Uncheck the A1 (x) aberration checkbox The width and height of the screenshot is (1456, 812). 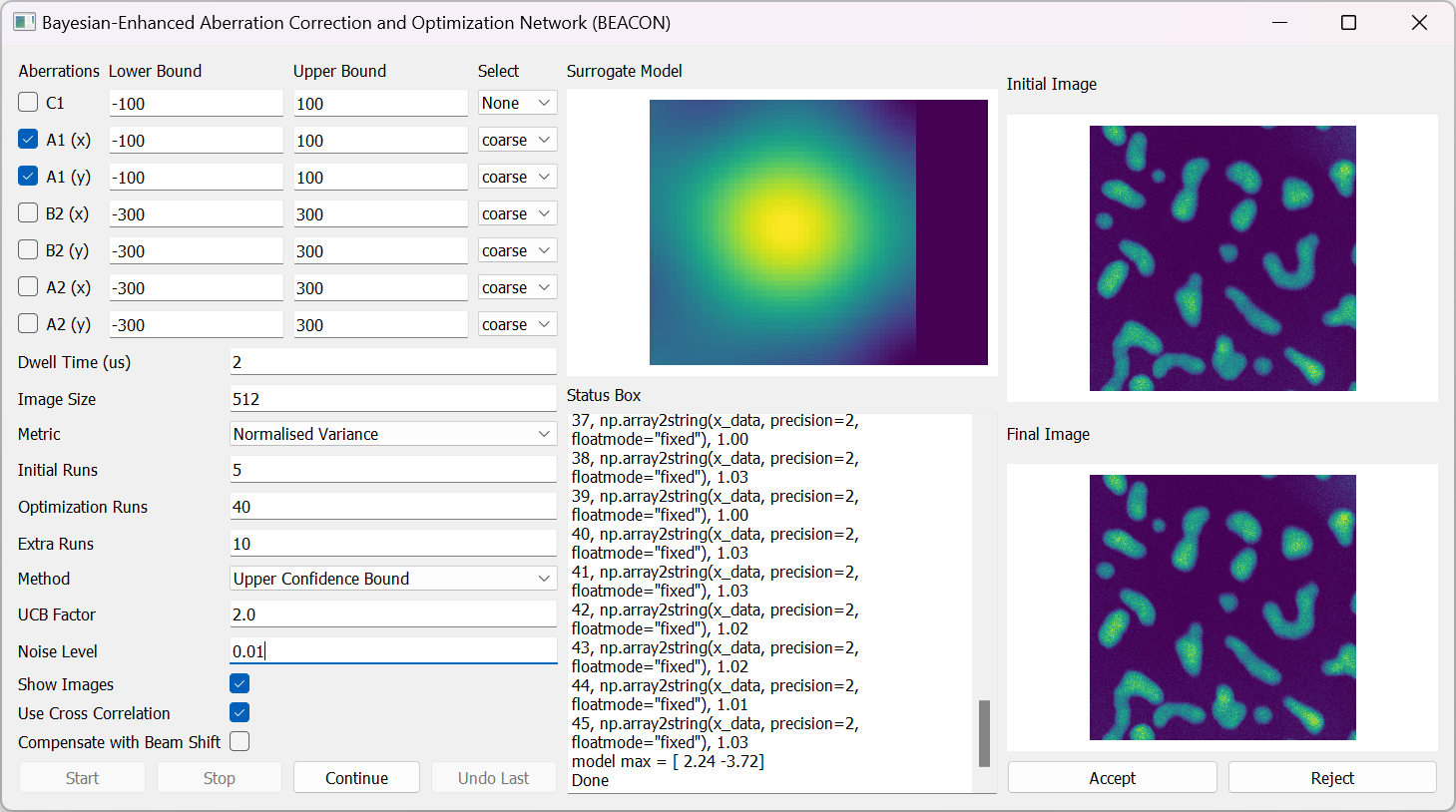tap(28, 139)
